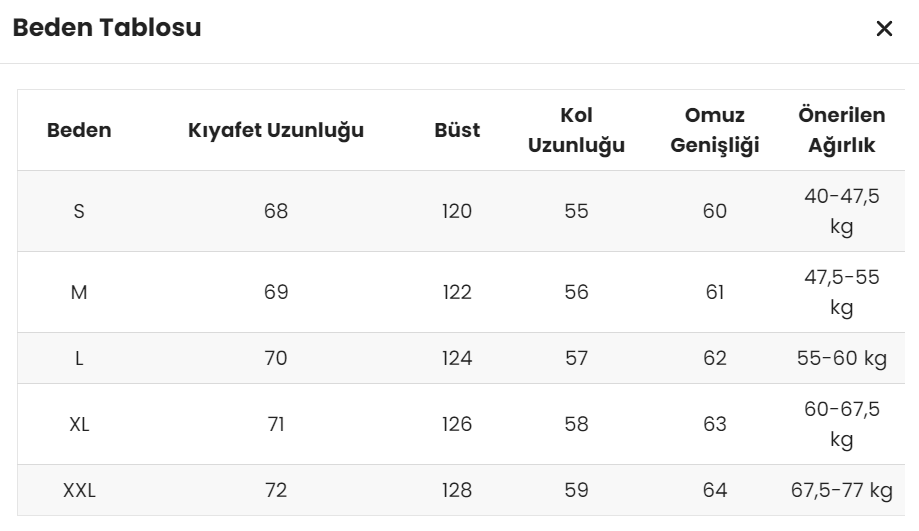Click the Büst column header
This screenshot has width=919, height=531.
tap(457, 130)
